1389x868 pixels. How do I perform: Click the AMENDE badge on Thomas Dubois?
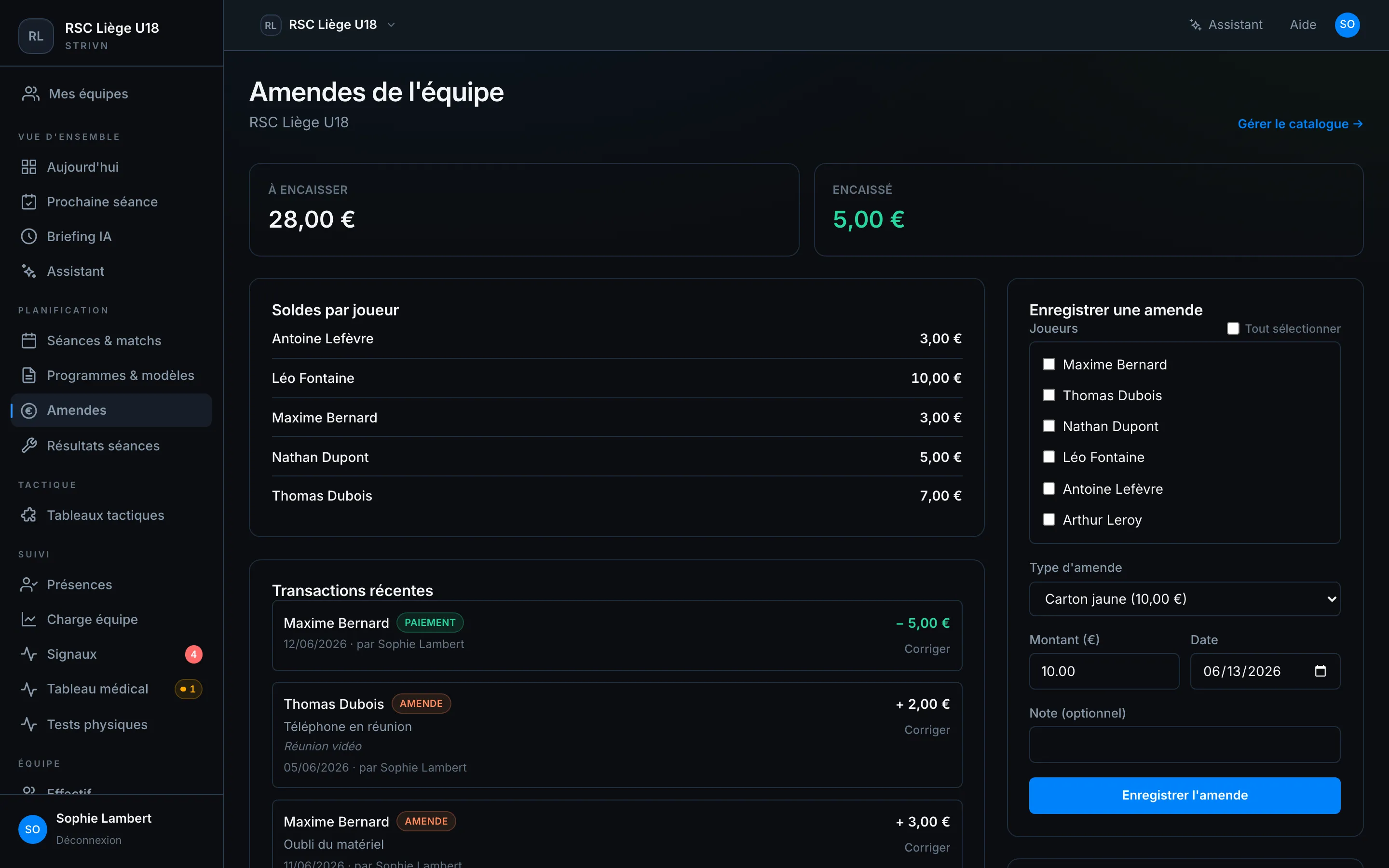click(x=422, y=703)
